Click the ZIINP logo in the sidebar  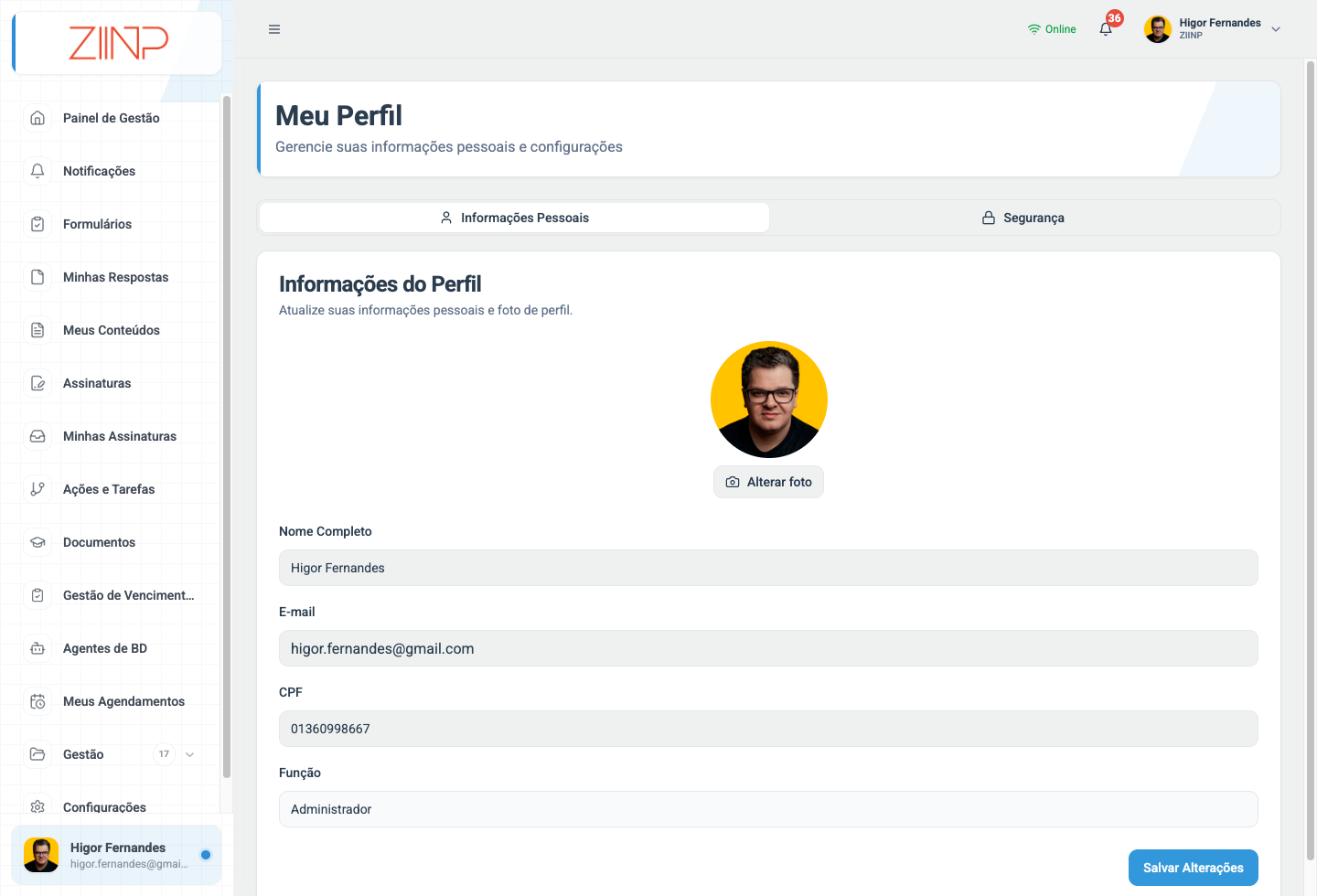click(119, 43)
